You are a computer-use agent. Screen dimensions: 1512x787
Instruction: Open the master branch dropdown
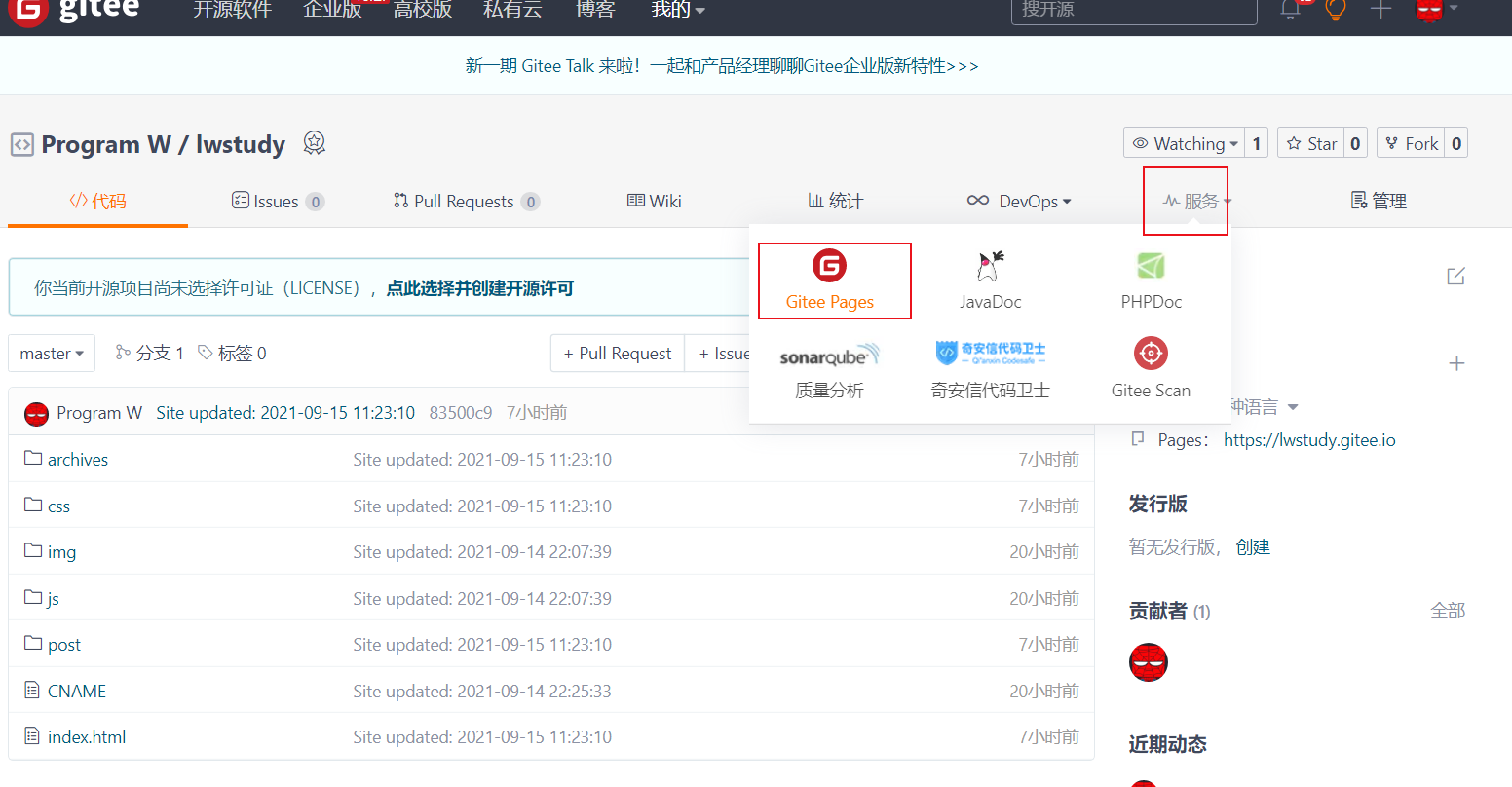click(x=51, y=353)
